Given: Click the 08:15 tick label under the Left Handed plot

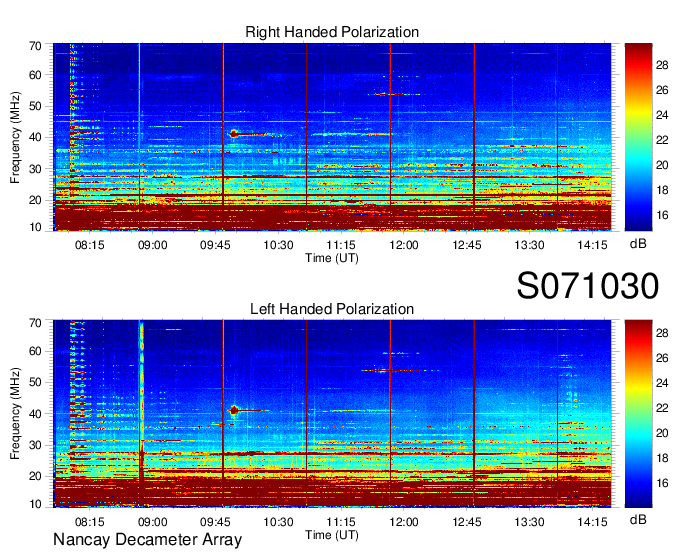Looking at the screenshot, I should click(90, 522).
